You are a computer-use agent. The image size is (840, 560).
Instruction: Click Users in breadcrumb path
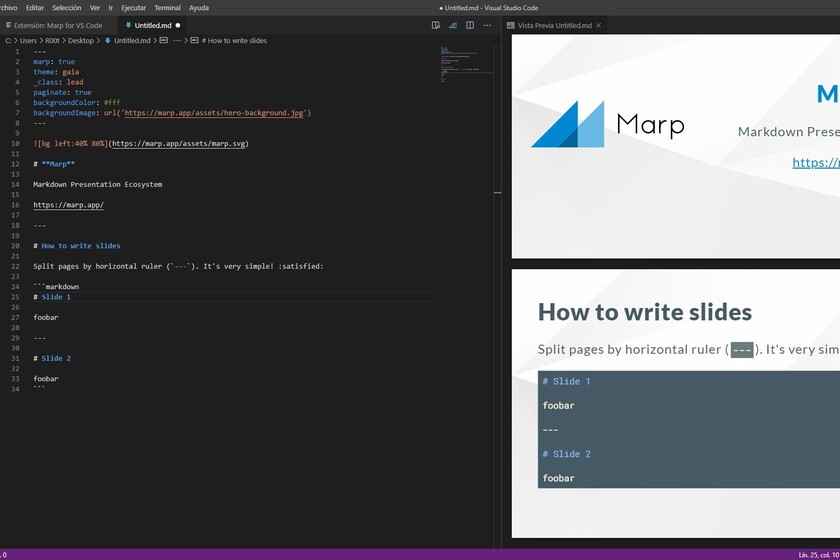28,41
